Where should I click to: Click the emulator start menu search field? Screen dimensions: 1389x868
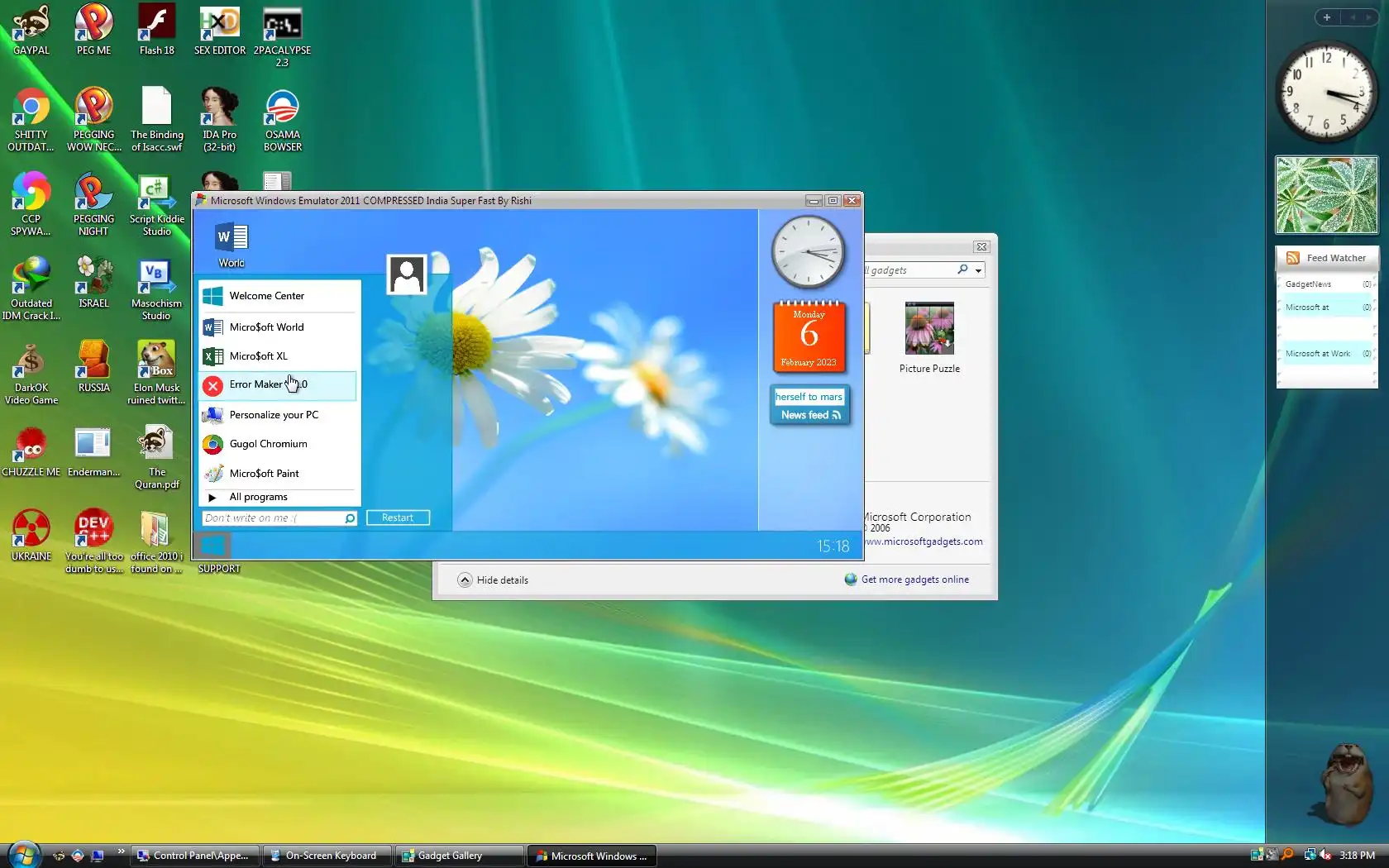[x=279, y=518]
